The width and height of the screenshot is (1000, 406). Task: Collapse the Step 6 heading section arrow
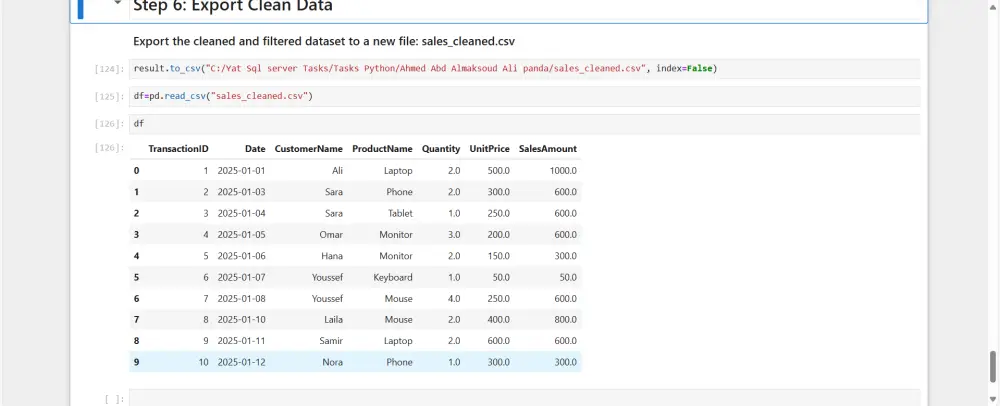coord(118,4)
